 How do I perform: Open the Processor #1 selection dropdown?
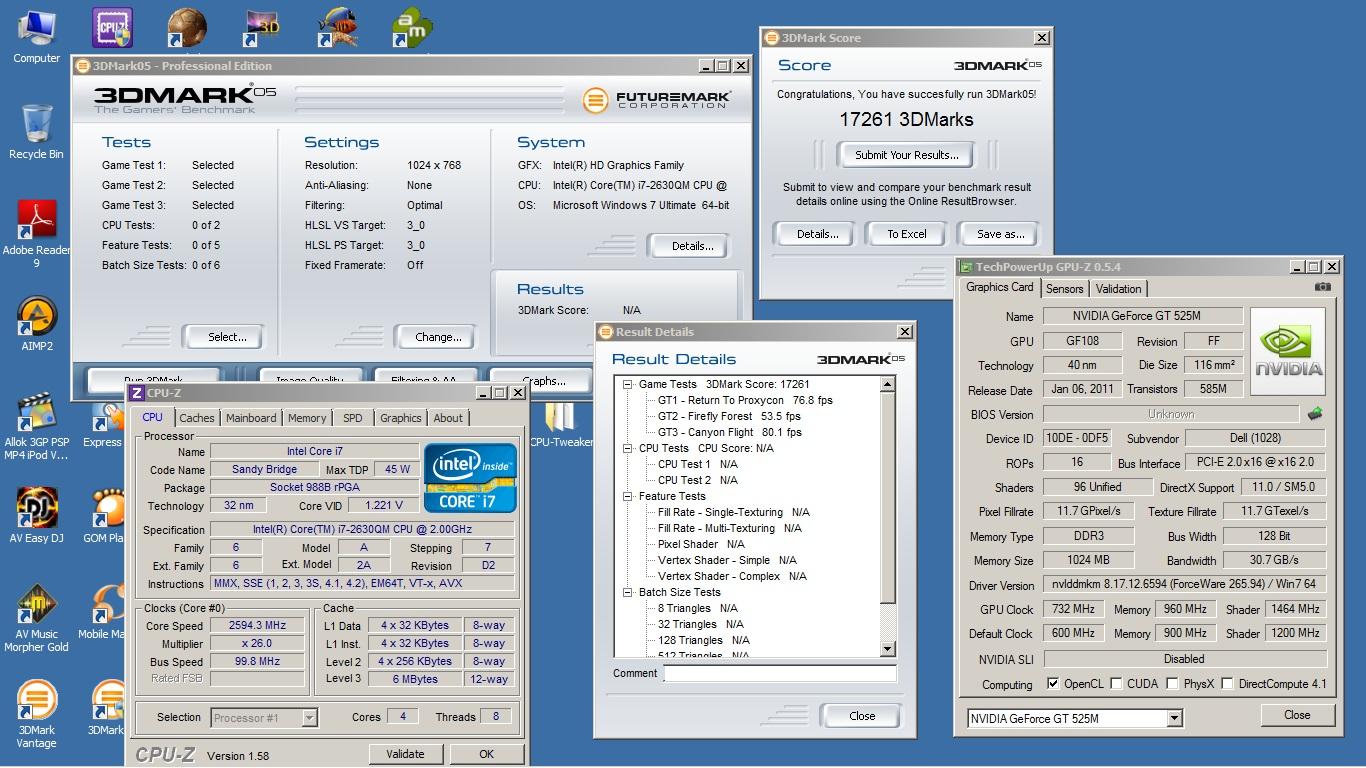tap(309, 717)
